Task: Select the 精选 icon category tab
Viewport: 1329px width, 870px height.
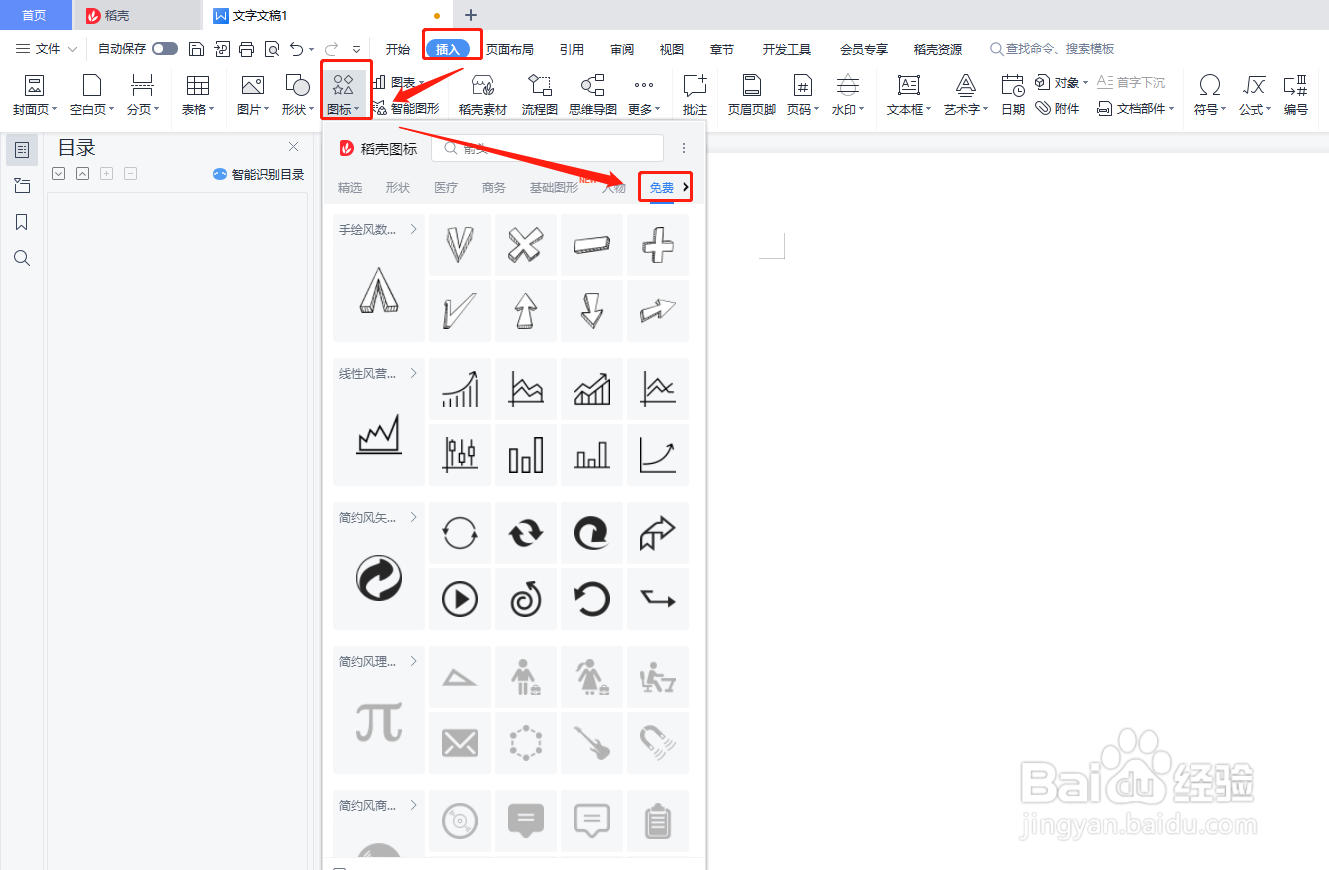Action: 350,187
